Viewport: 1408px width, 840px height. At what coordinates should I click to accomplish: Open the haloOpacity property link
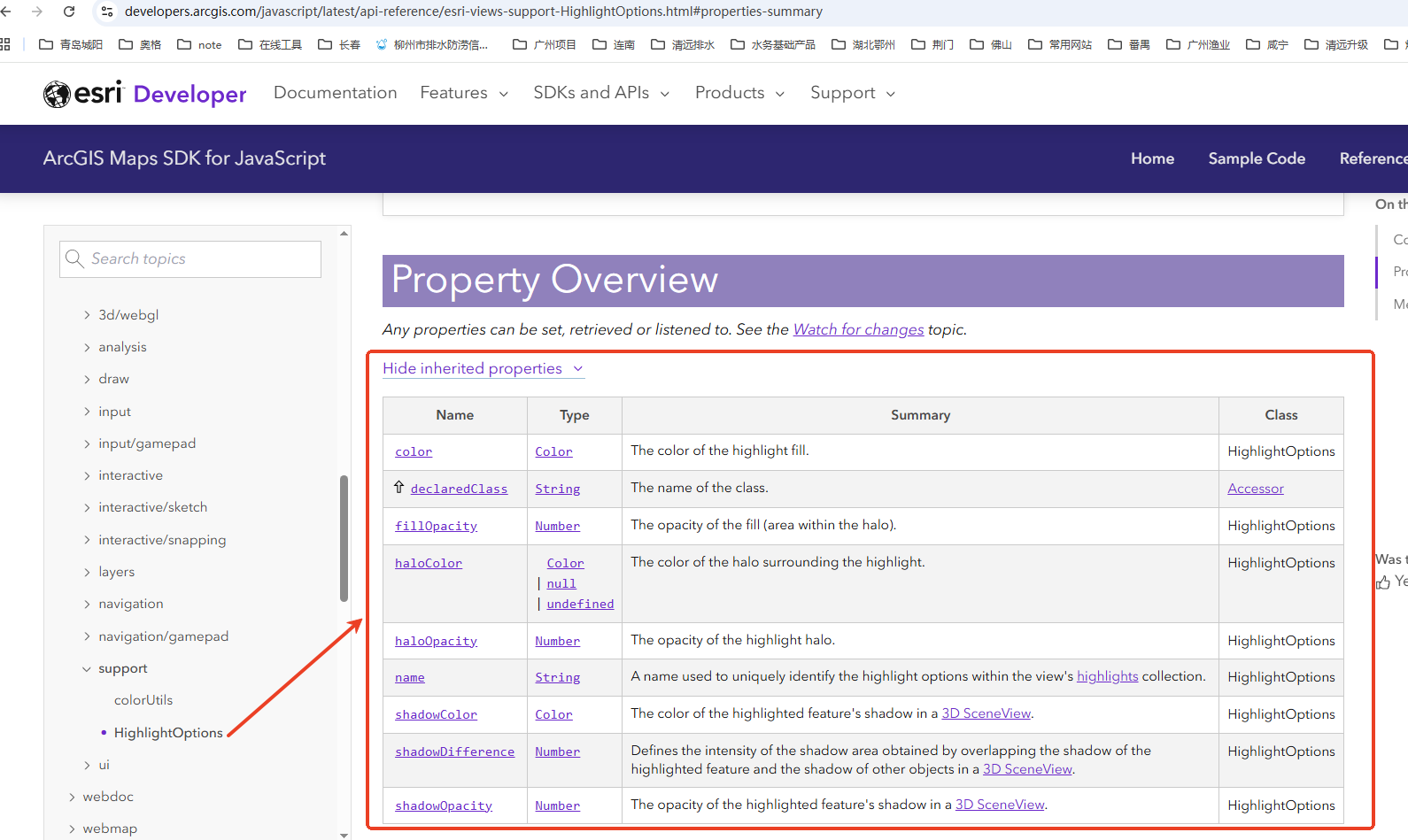pos(436,641)
